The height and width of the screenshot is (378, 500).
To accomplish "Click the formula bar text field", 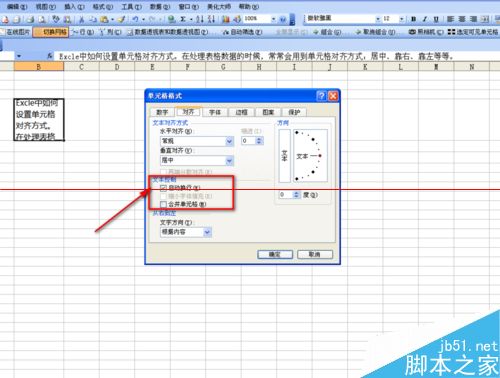I will pyautogui.click(x=278, y=56).
